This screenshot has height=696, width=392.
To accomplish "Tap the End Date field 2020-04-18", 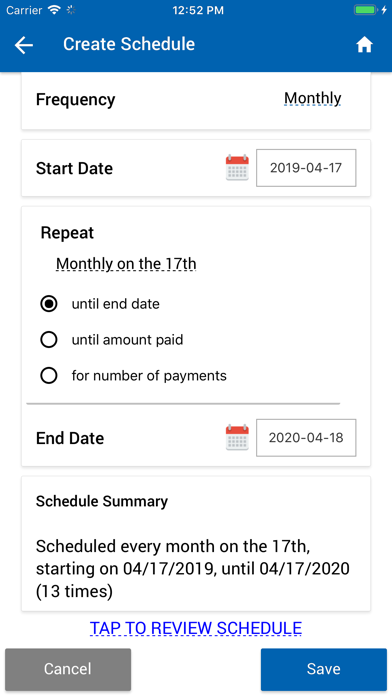I will click(x=306, y=438).
